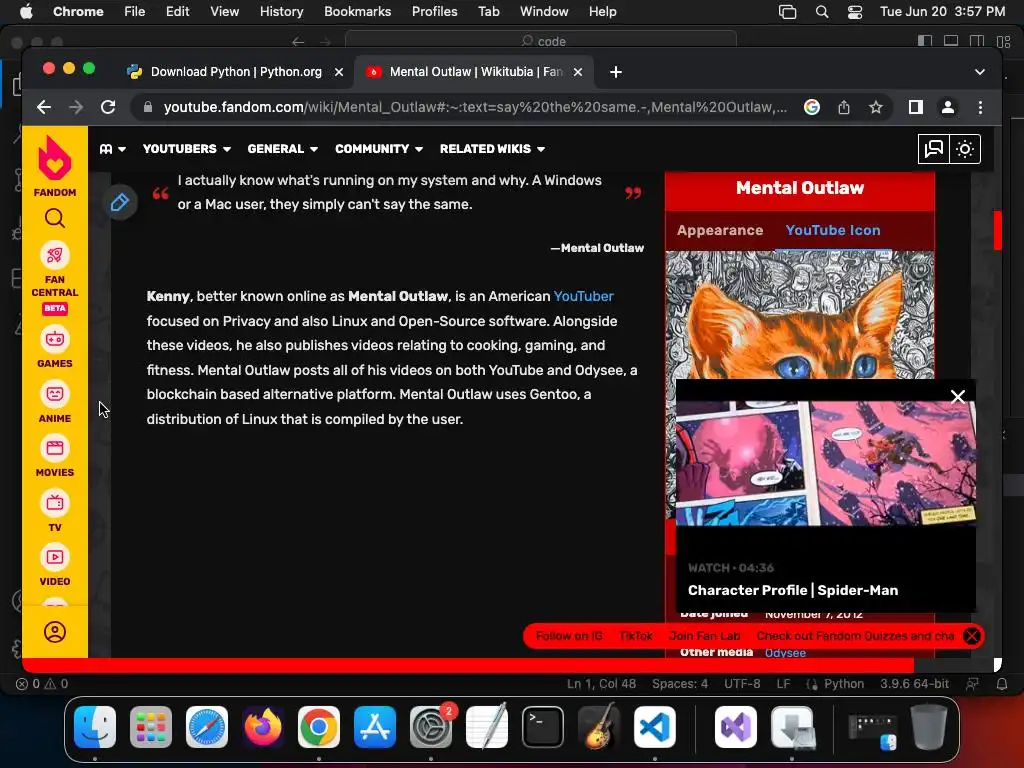Open Spotlight search in menu bar
The height and width of the screenshot is (768, 1024).
[822, 11]
